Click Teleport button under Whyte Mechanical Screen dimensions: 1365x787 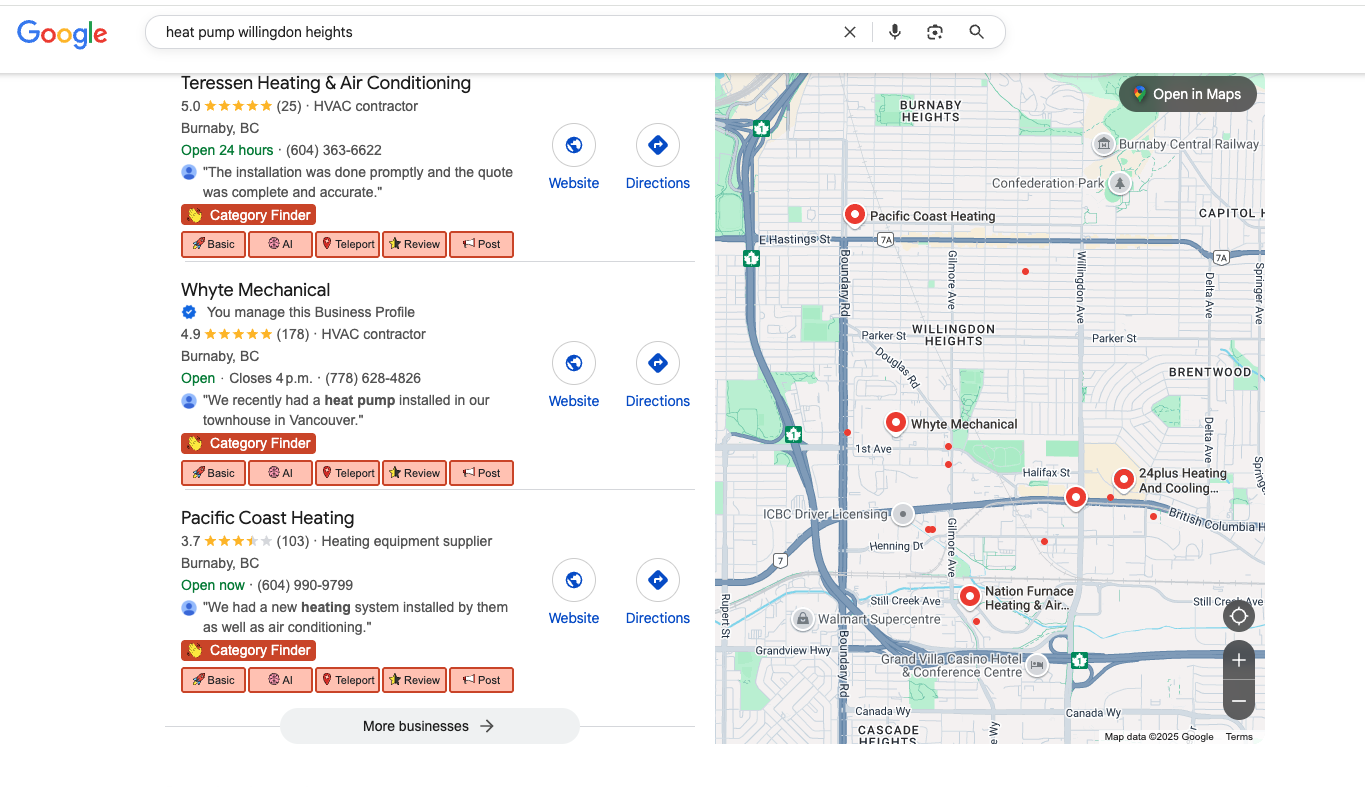[x=347, y=473]
